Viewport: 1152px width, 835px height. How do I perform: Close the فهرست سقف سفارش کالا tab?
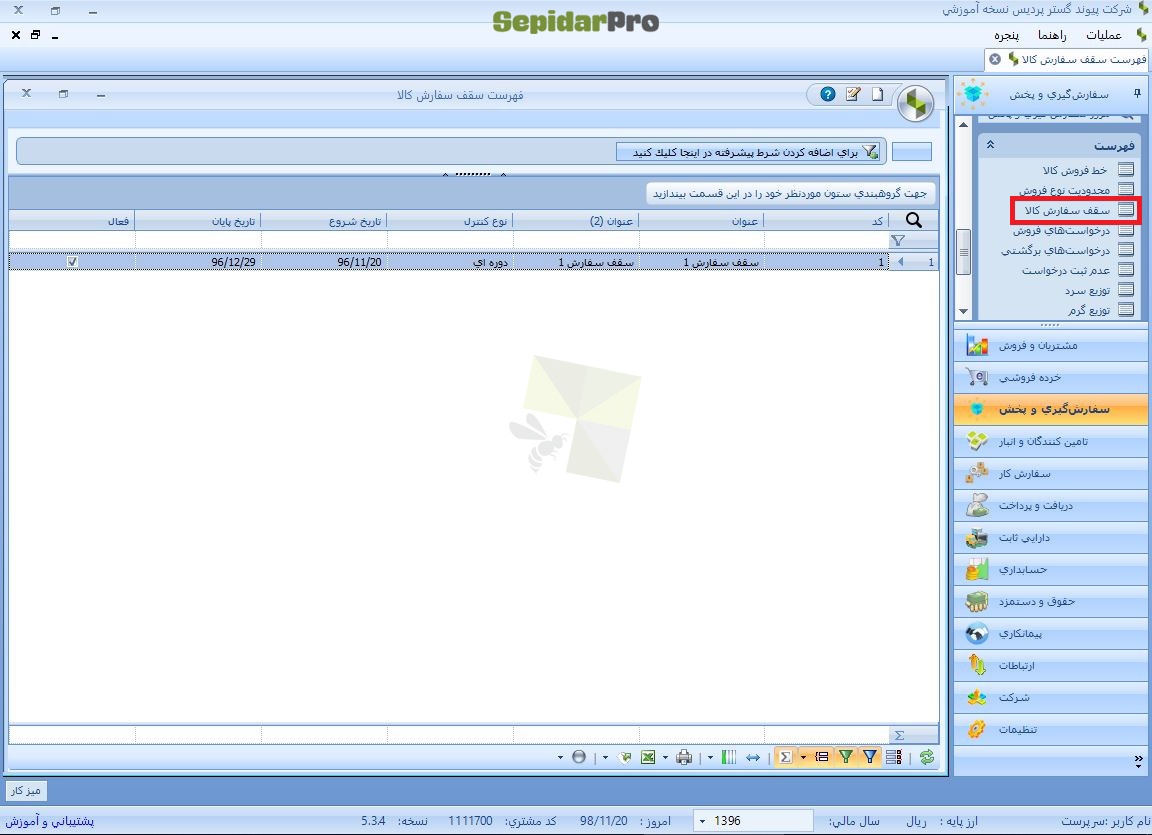pos(995,59)
